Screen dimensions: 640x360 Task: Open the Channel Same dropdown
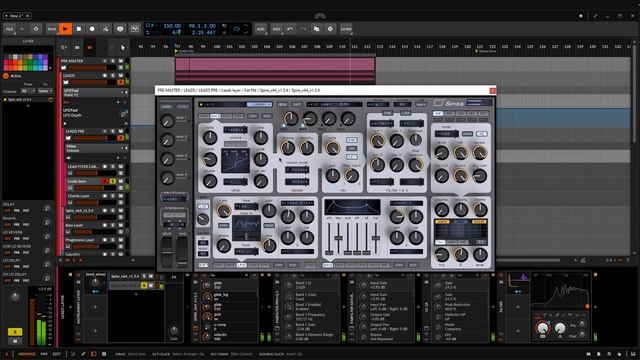pos(45,91)
